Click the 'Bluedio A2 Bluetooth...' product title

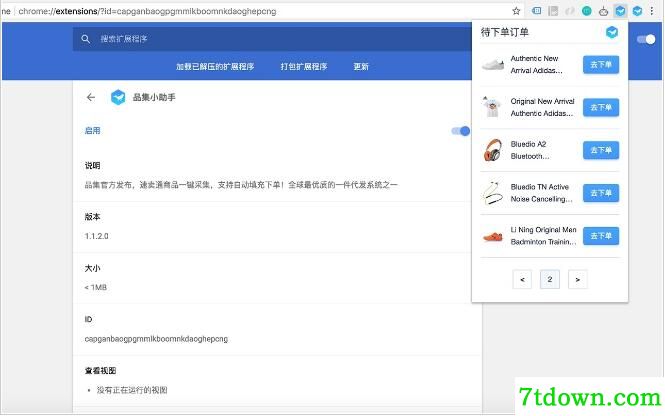[530, 150]
